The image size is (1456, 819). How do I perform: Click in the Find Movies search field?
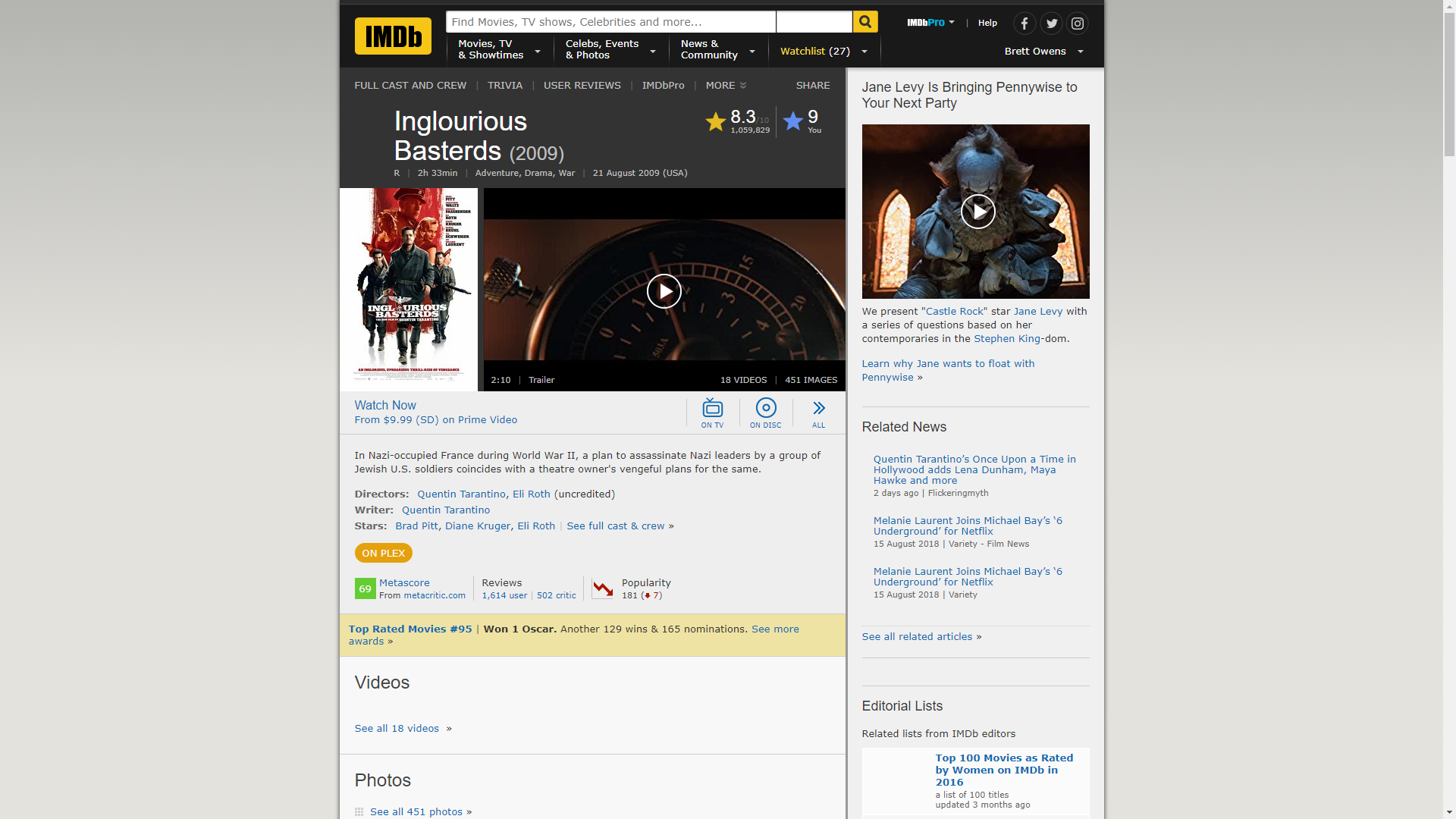[x=610, y=22]
